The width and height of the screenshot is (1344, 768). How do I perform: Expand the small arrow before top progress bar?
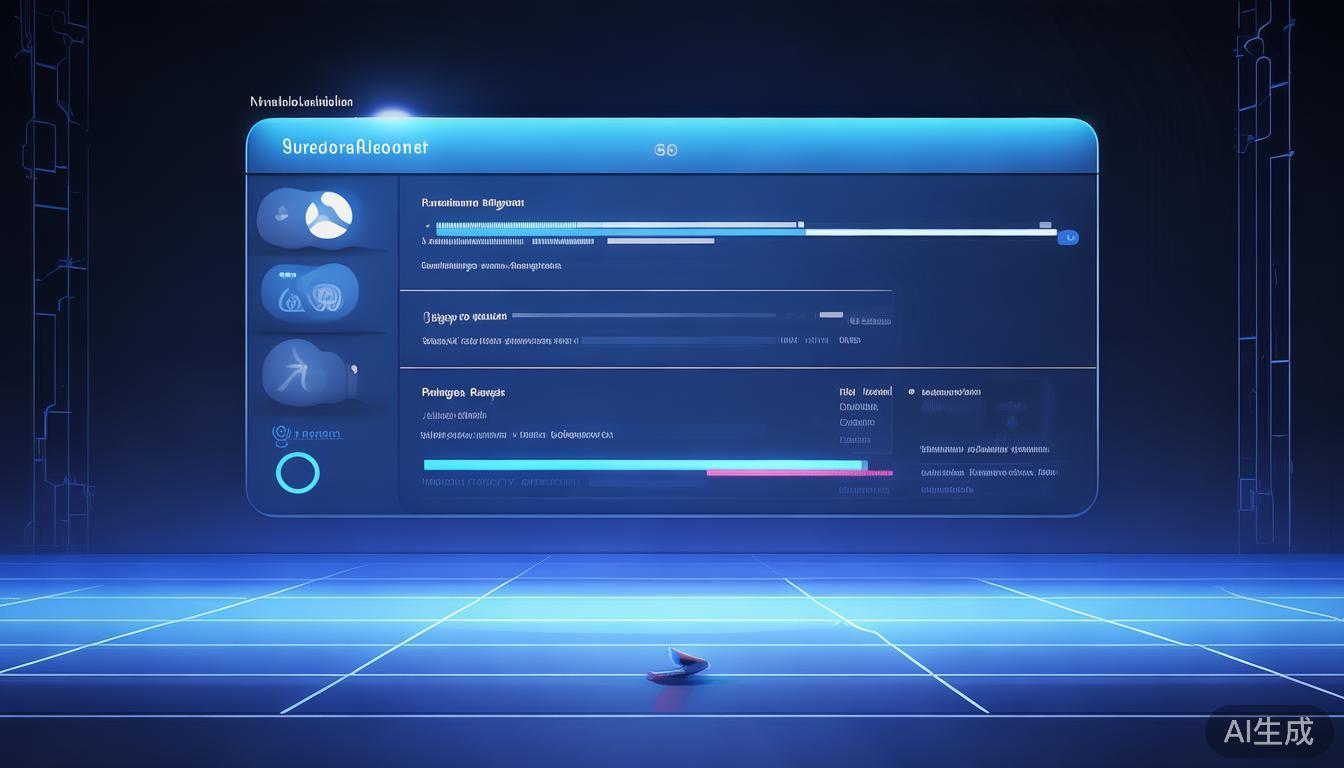pos(427,226)
